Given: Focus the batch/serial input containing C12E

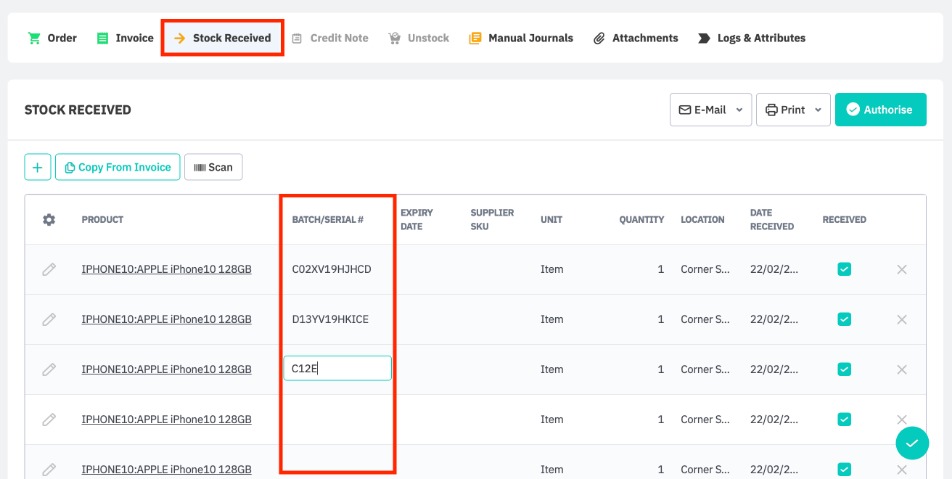Looking at the screenshot, I should click(x=338, y=369).
